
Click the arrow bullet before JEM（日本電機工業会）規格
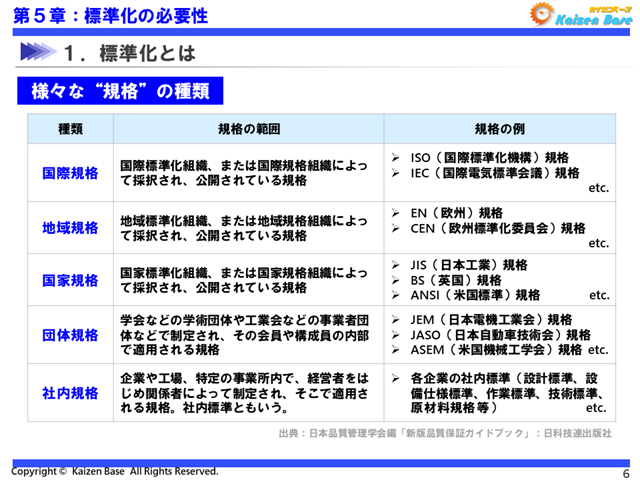(397, 320)
